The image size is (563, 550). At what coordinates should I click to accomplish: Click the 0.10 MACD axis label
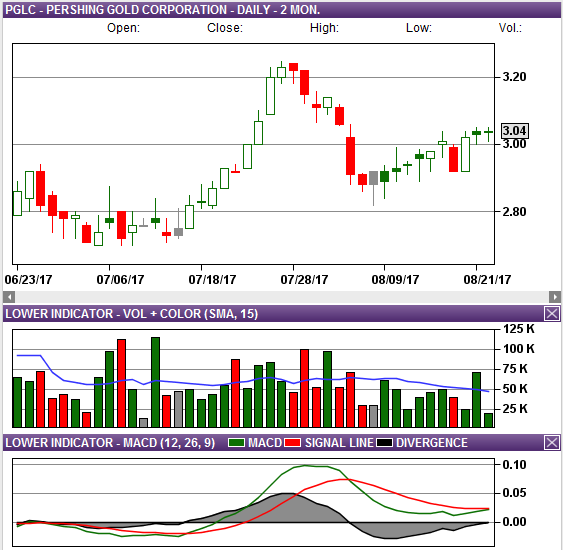(x=514, y=465)
